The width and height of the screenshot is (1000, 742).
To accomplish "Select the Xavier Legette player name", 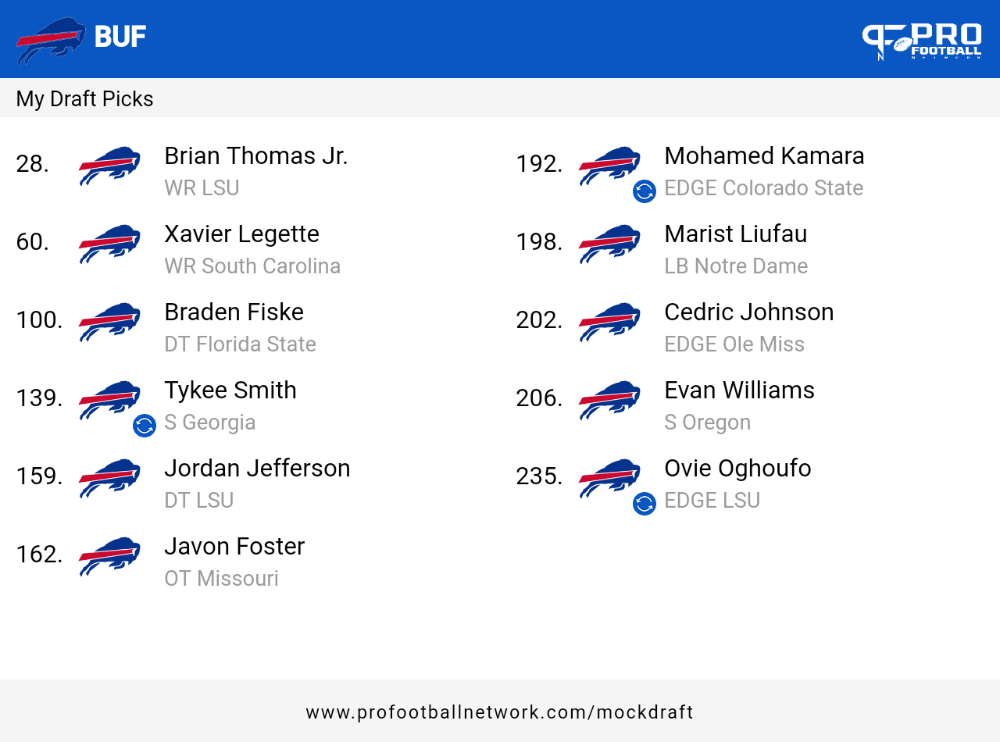I will pyautogui.click(x=242, y=235).
